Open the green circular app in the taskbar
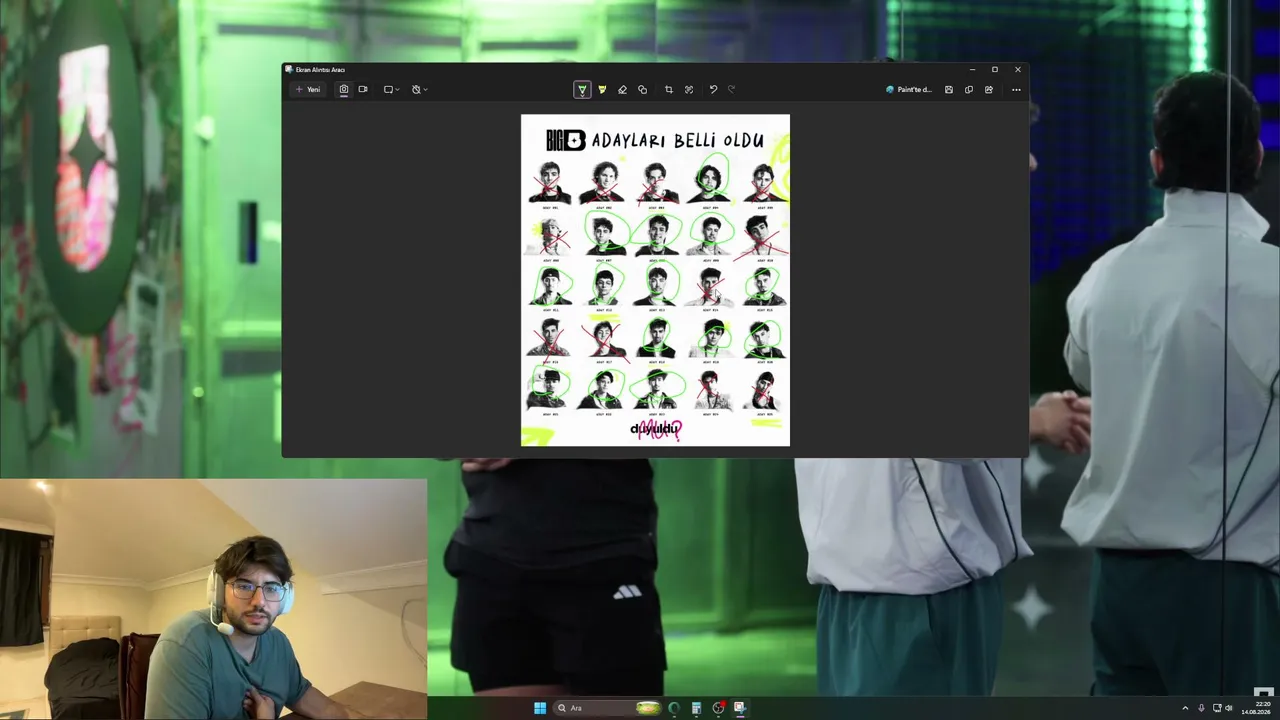The height and width of the screenshot is (720, 1280). tap(674, 708)
